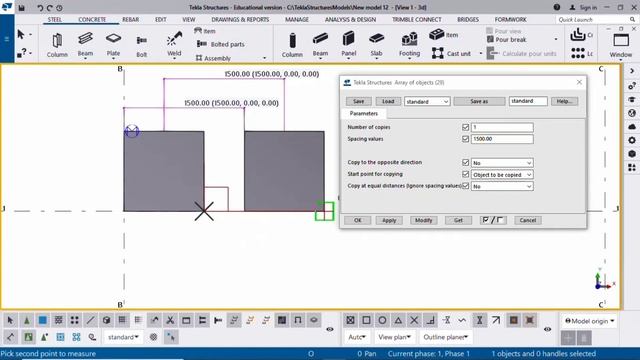This screenshot has width=640, height=360.
Task: Toggle snap to midpoints triangle icon
Action: [398, 320]
